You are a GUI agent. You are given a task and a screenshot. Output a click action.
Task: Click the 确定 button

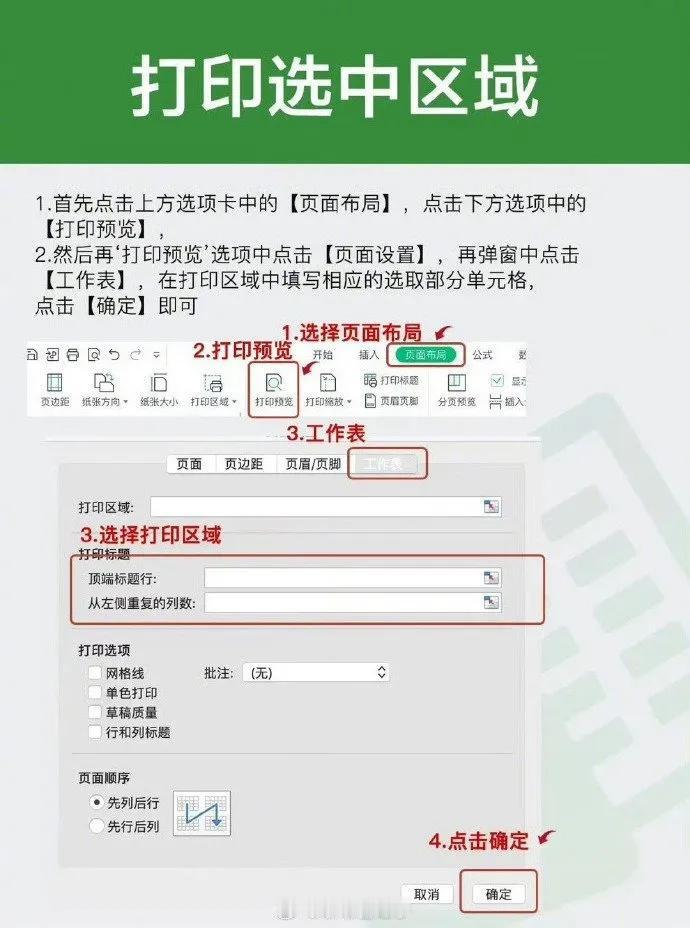(498, 894)
